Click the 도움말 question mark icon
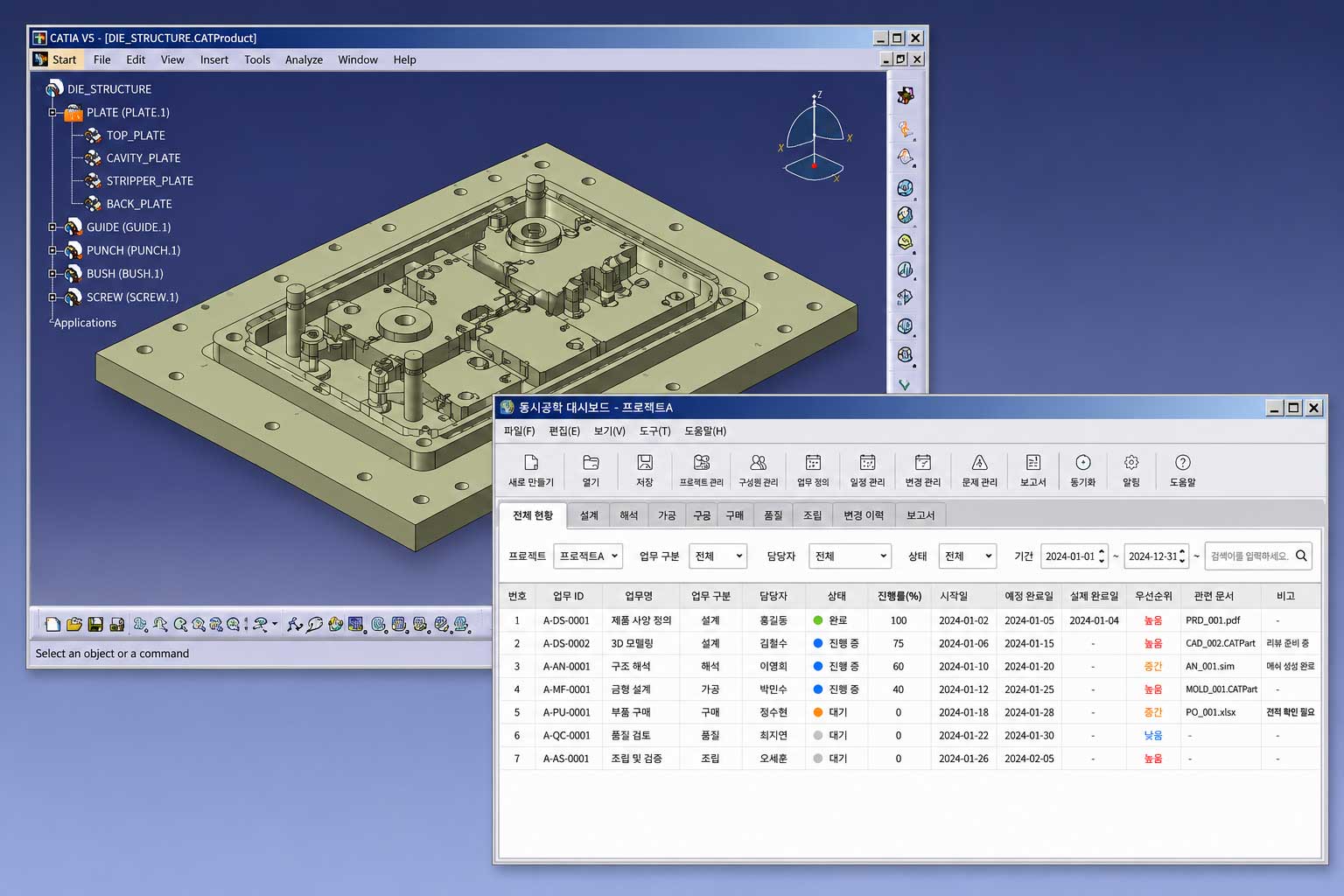Screen dimensions: 1344x896 (1182, 462)
